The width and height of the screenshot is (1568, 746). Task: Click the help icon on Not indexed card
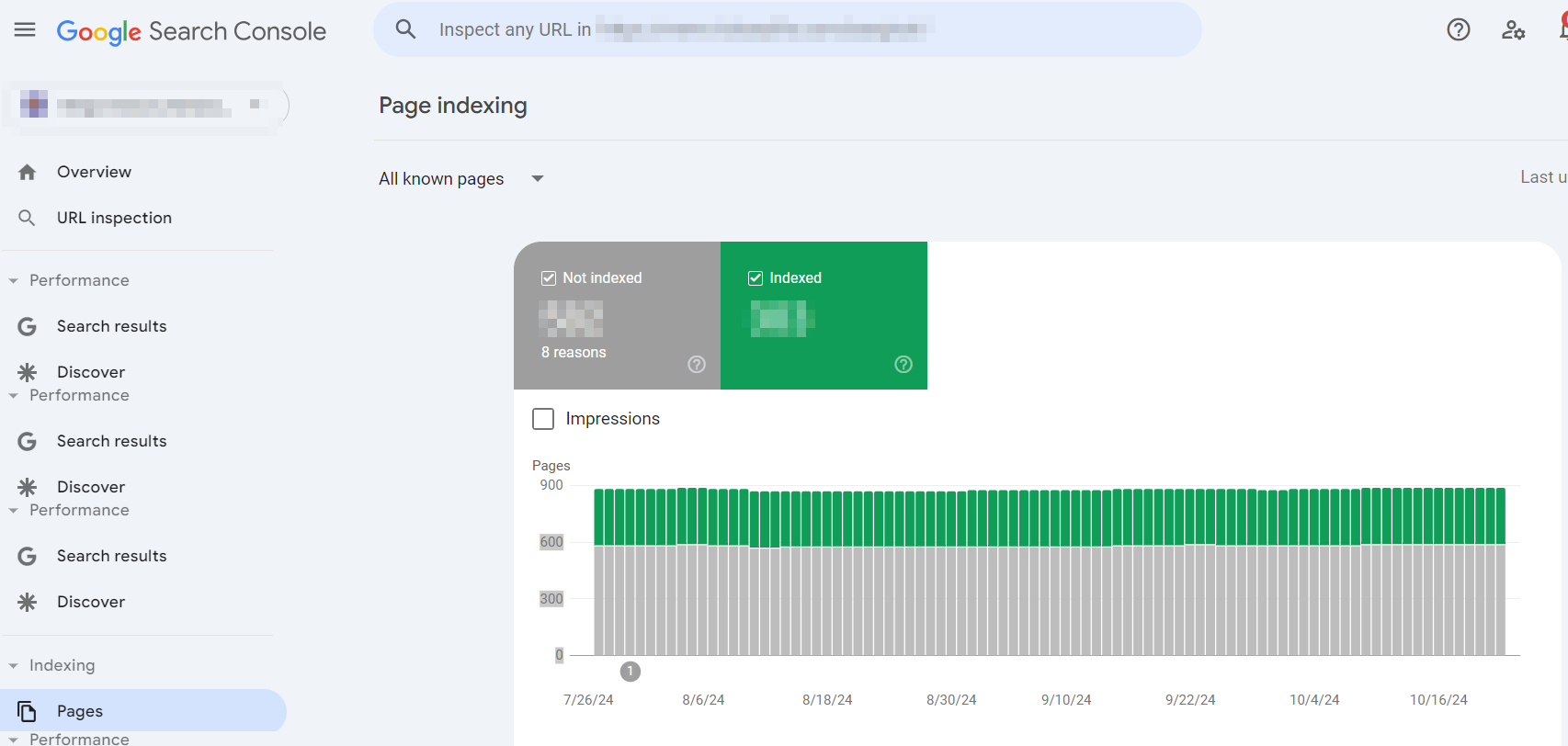click(x=697, y=365)
